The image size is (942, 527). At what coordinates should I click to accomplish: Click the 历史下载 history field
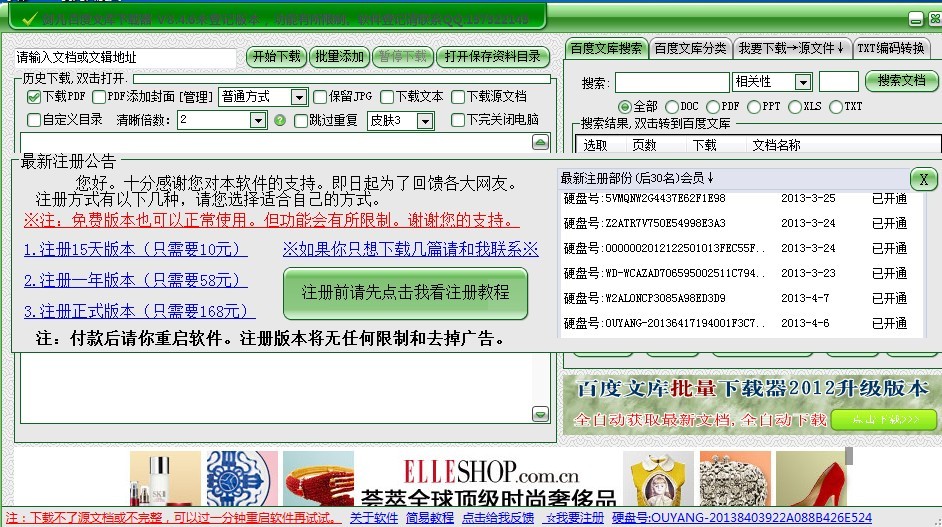pos(341,79)
